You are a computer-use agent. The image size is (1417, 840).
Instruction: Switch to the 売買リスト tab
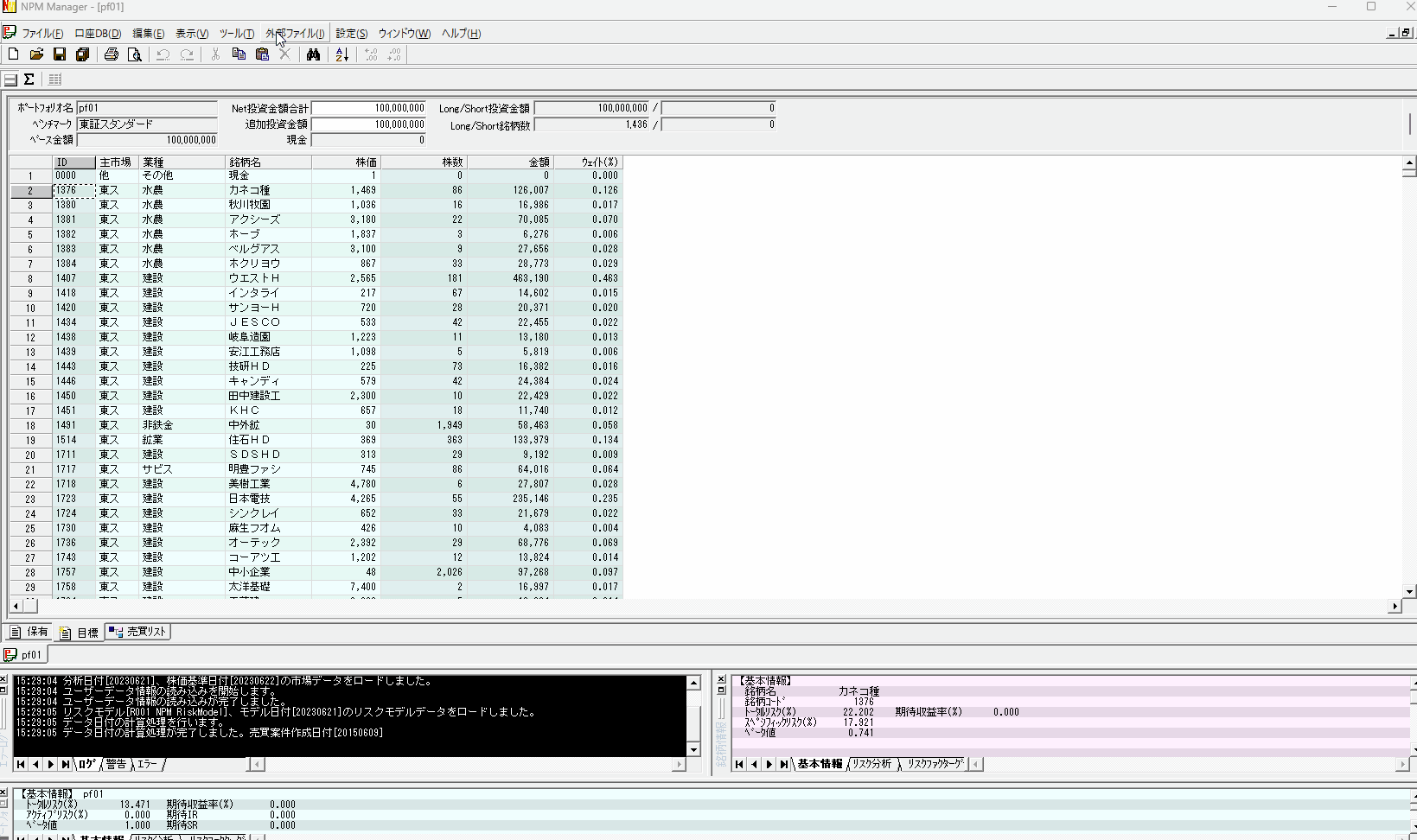click(x=138, y=632)
